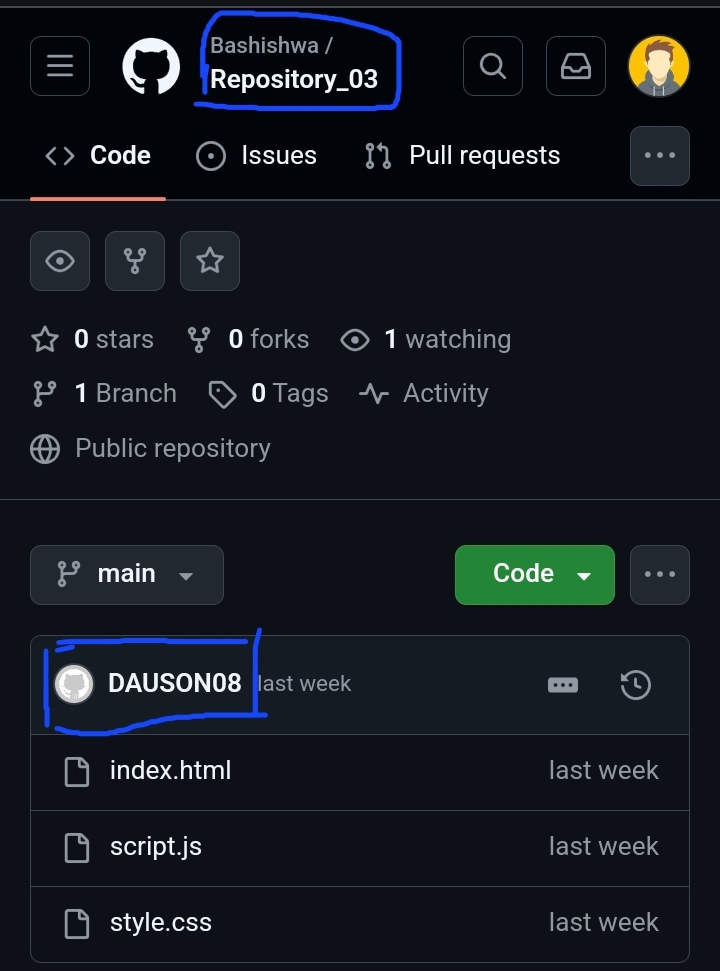The width and height of the screenshot is (720, 971).
Task: Open the script.js file
Action: 156,847
